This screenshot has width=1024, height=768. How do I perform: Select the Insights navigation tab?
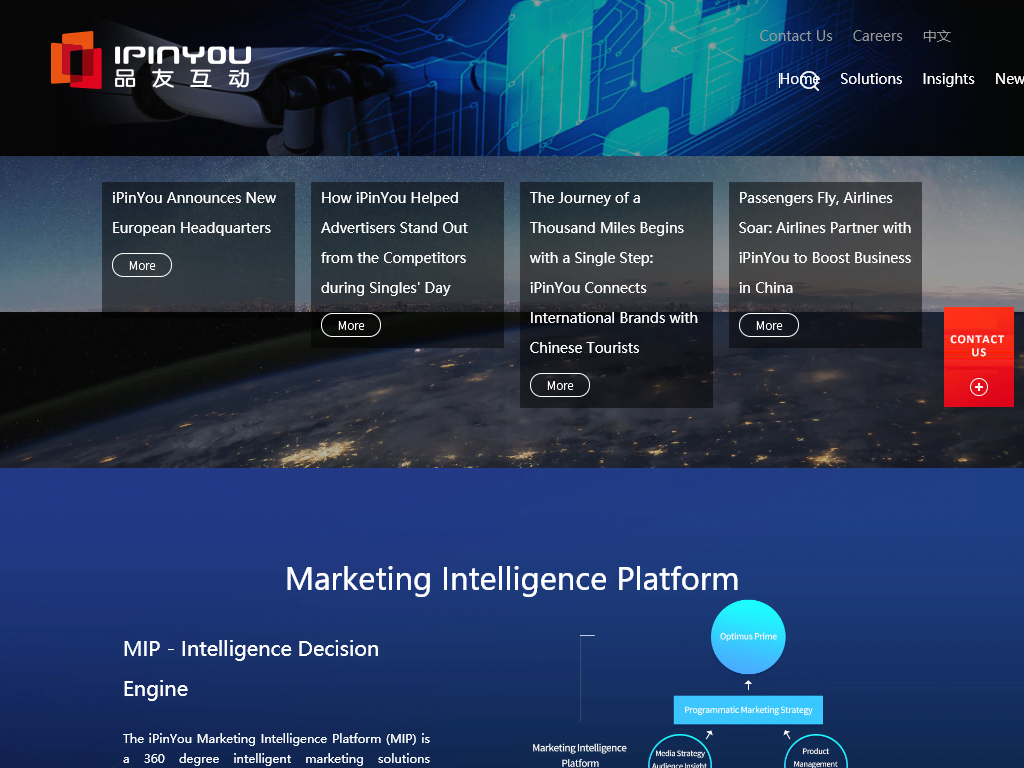coord(948,78)
